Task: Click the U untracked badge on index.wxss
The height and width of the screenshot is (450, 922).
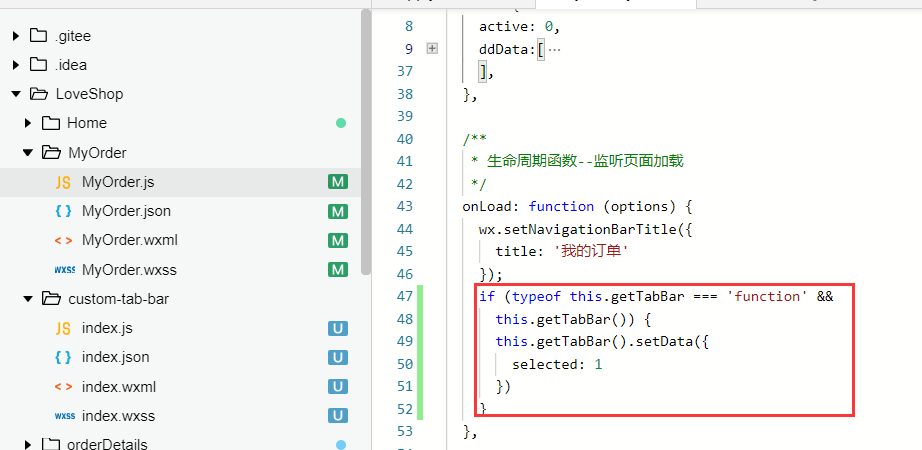Action: tap(338, 416)
